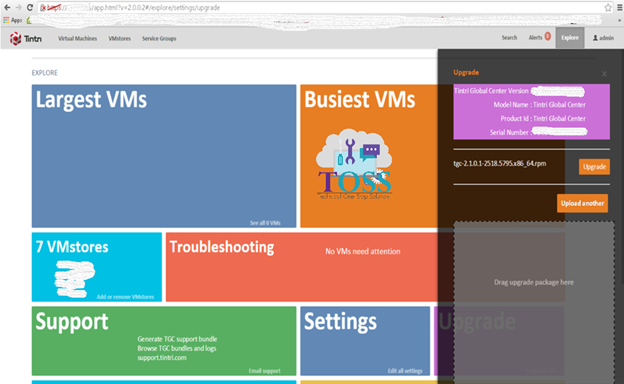This screenshot has height=384, width=624.
Task: Click Add or remove VMstores link
Action: point(125,297)
